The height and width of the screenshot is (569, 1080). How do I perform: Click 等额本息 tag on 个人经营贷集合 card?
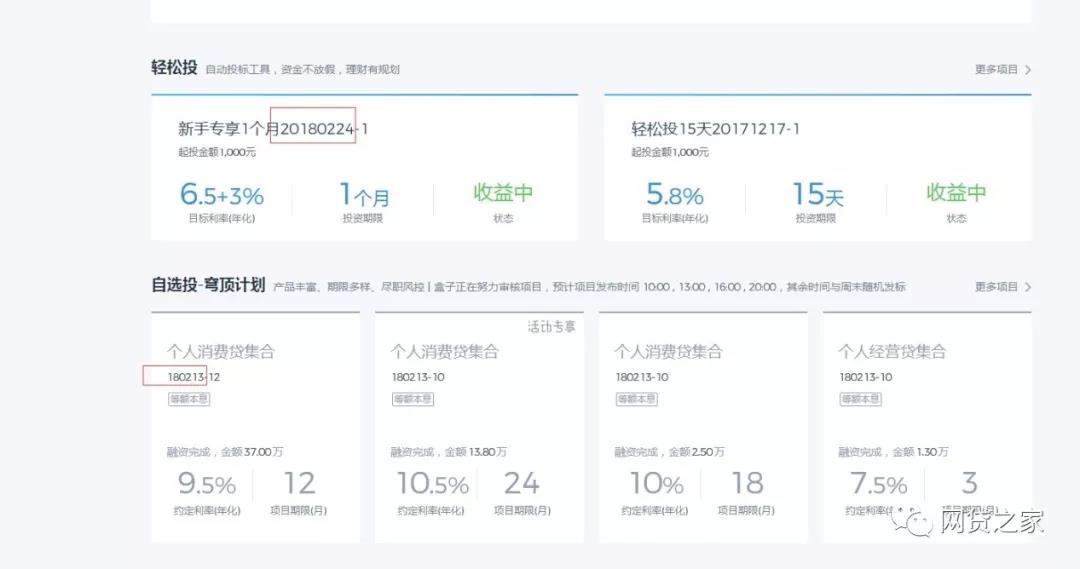pyautogui.click(x=860, y=399)
